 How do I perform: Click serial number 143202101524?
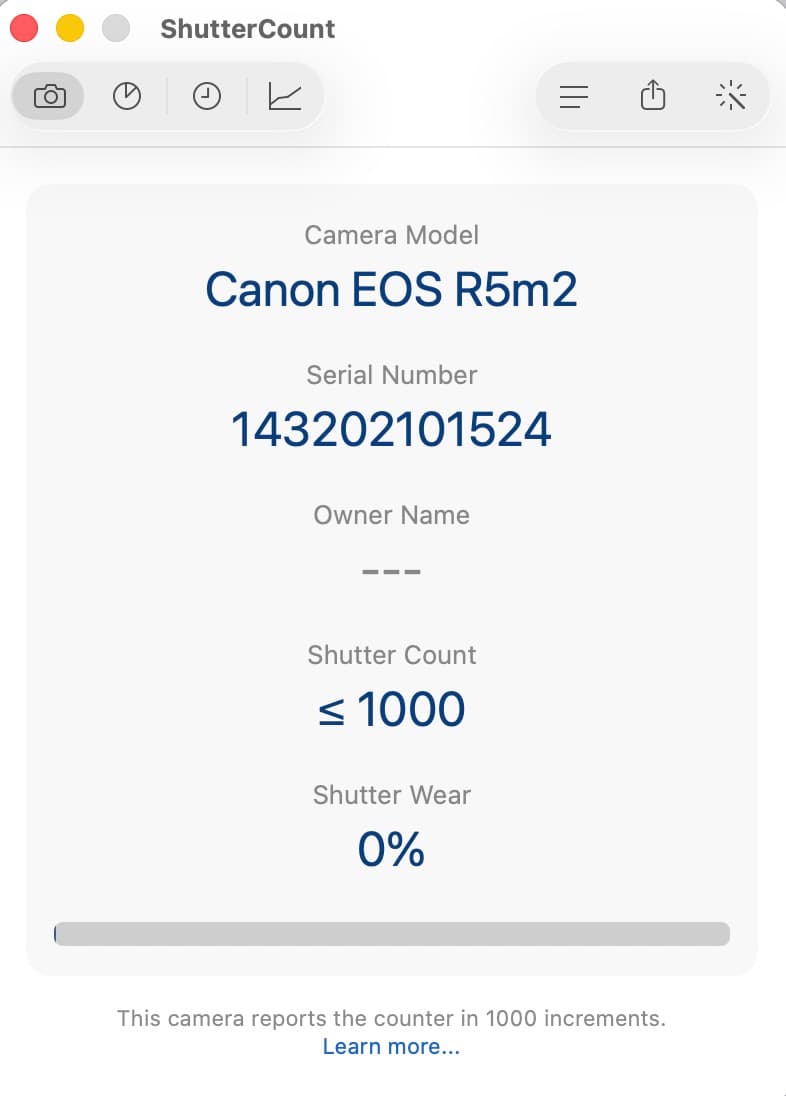391,430
